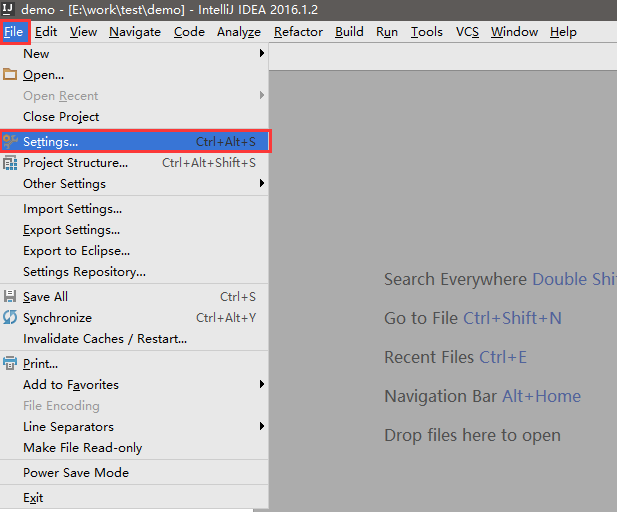The height and width of the screenshot is (512, 617).
Task: Click the Synchronize refresh arrows icon
Action: point(10,318)
